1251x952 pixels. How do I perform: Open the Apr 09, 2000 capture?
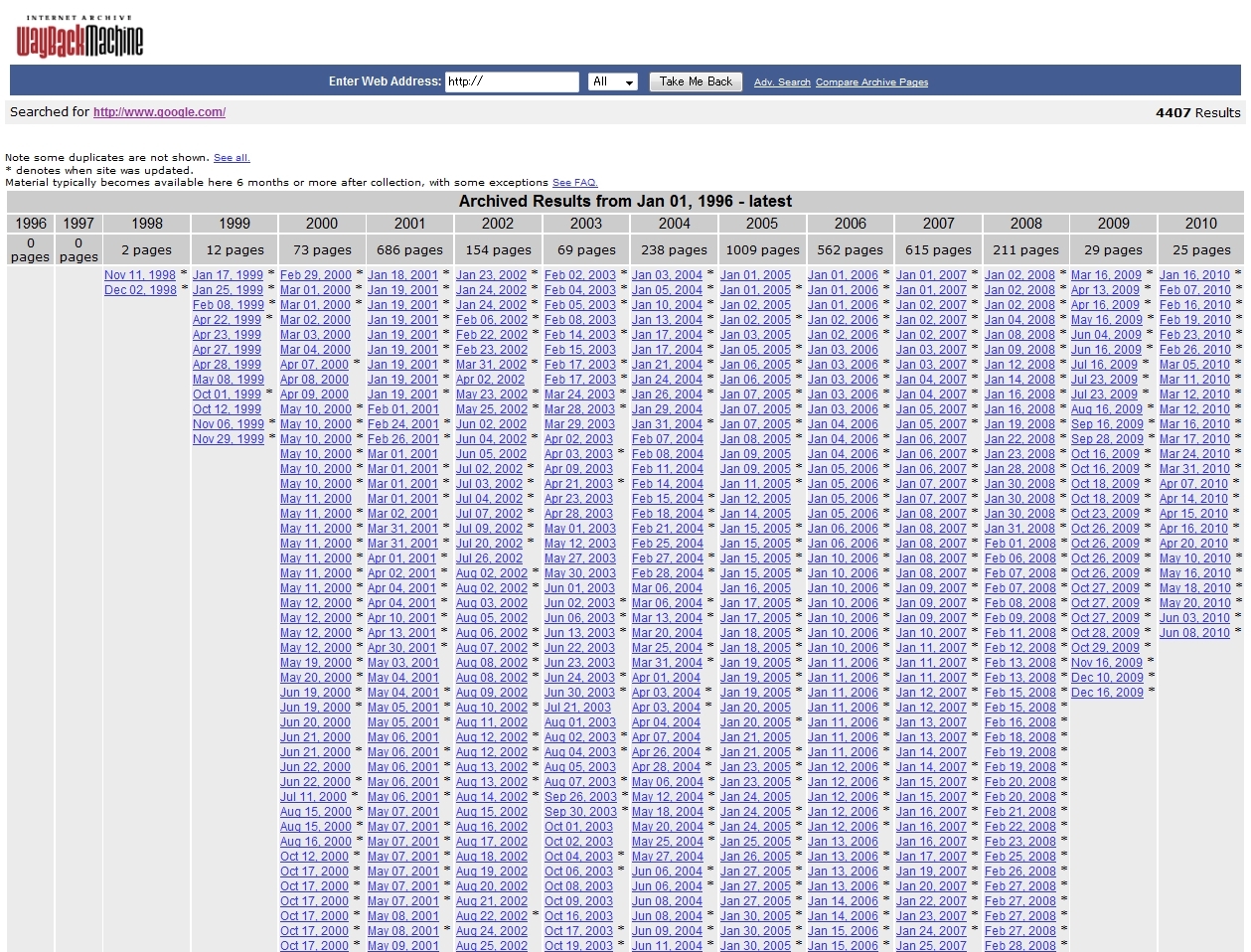[314, 395]
